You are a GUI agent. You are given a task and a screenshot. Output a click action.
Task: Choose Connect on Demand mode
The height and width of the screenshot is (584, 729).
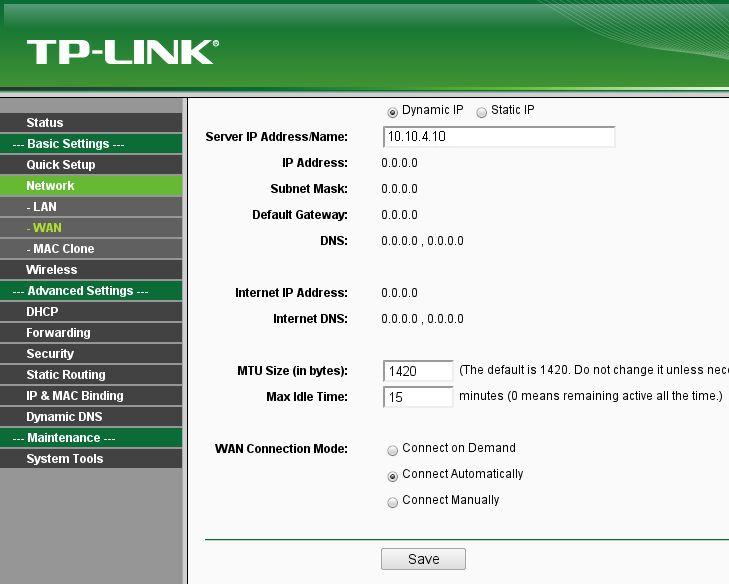point(392,450)
